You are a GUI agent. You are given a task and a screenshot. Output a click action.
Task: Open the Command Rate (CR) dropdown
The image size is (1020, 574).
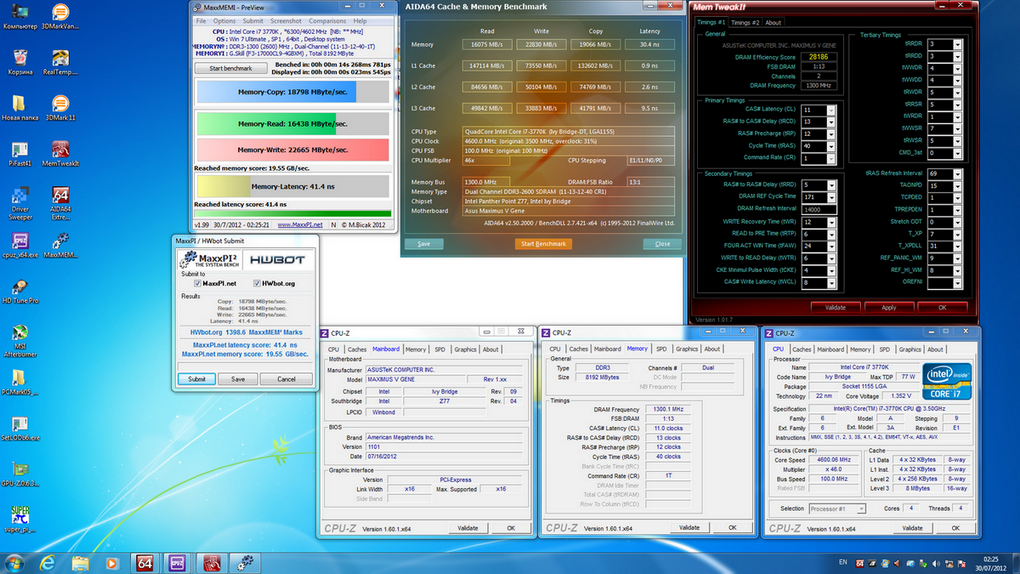tap(831, 158)
